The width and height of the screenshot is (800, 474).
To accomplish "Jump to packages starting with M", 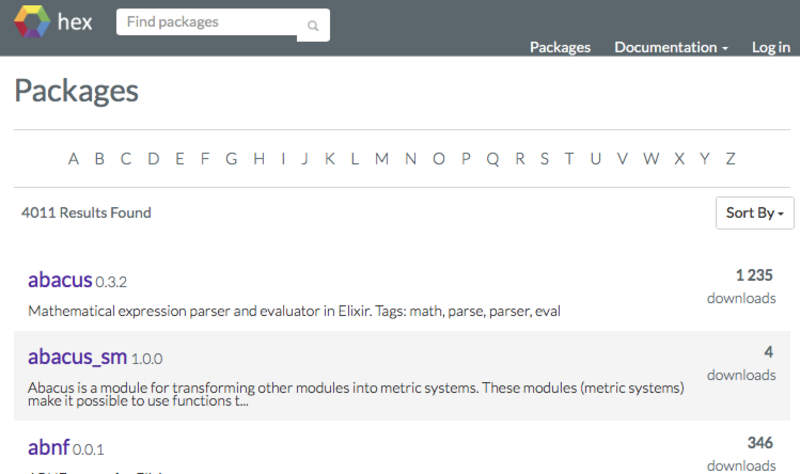I will tap(382, 158).
